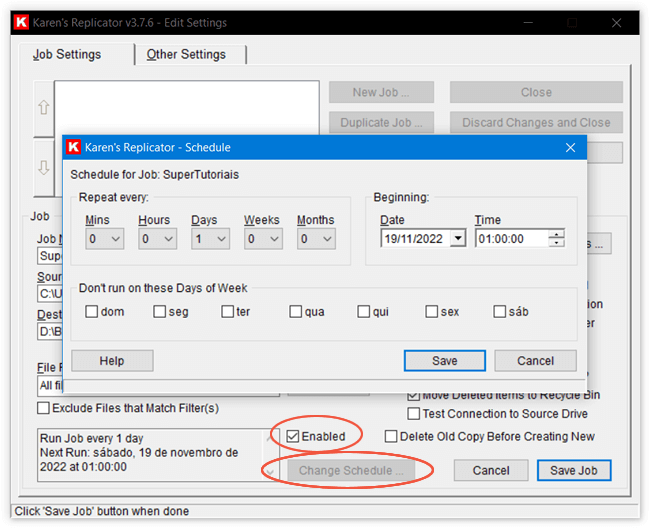
Task: Click the Time input field
Action: pos(511,239)
